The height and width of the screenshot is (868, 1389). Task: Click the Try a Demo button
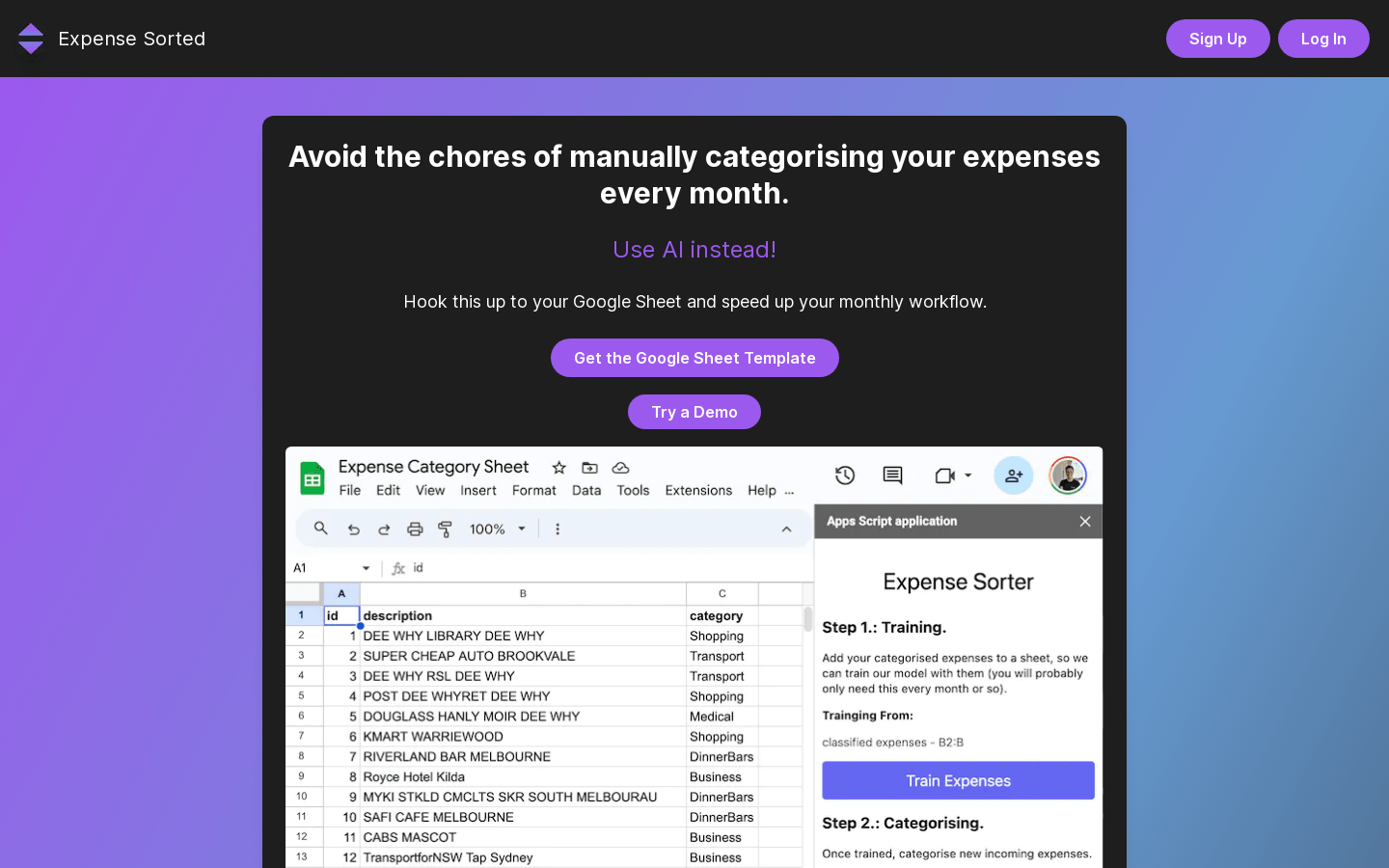(x=694, y=412)
